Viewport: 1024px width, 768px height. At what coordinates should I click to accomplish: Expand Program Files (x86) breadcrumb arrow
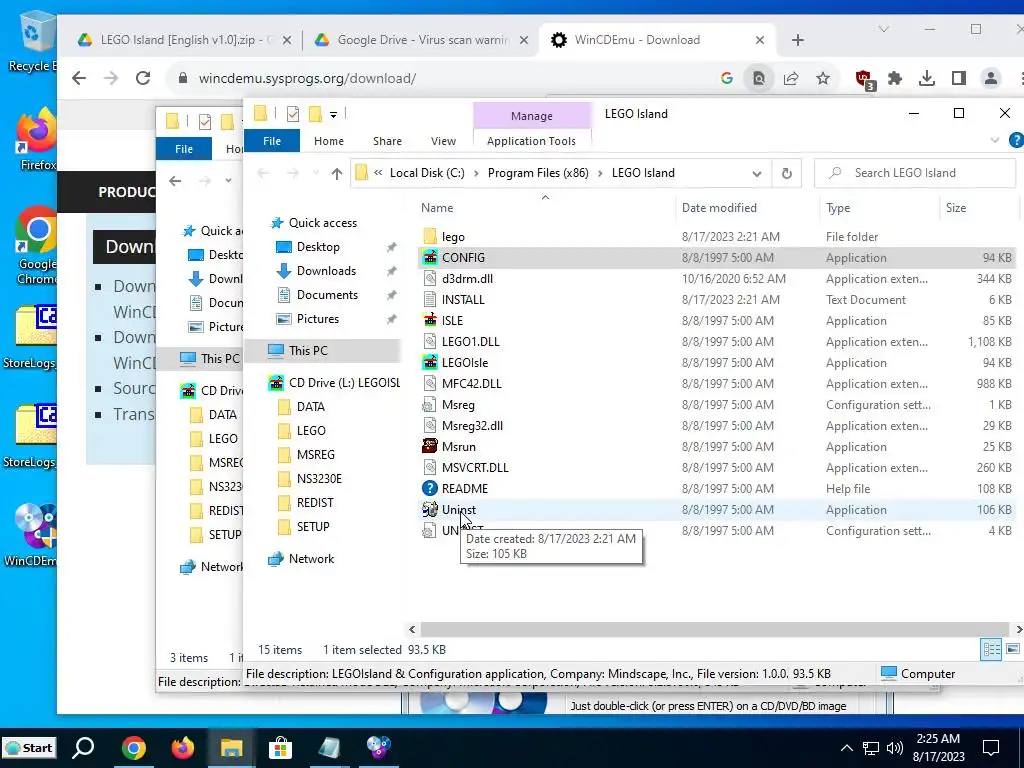click(x=600, y=173)
